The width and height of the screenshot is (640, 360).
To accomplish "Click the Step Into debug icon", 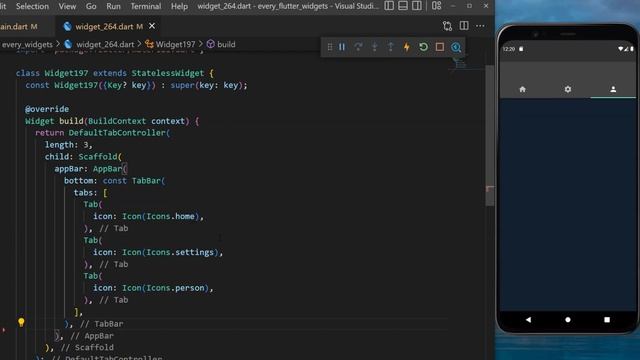I will click(x=374, y=47).
